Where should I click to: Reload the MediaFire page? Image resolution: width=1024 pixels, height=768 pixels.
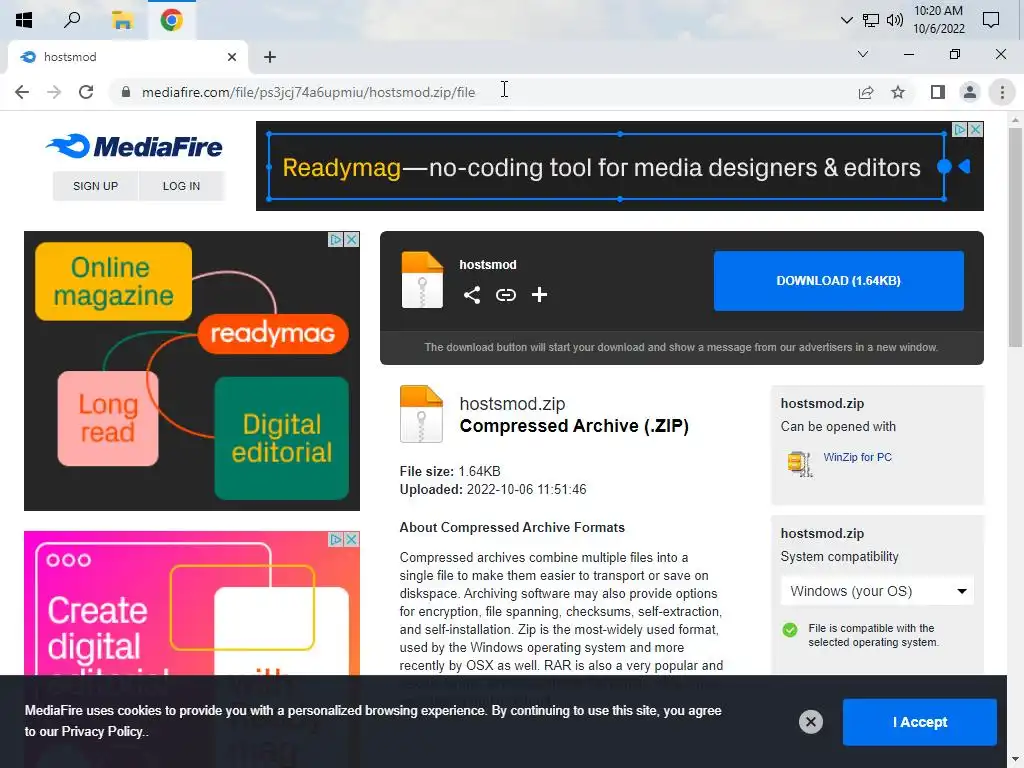pyautogui.click(x=86, y=92)
